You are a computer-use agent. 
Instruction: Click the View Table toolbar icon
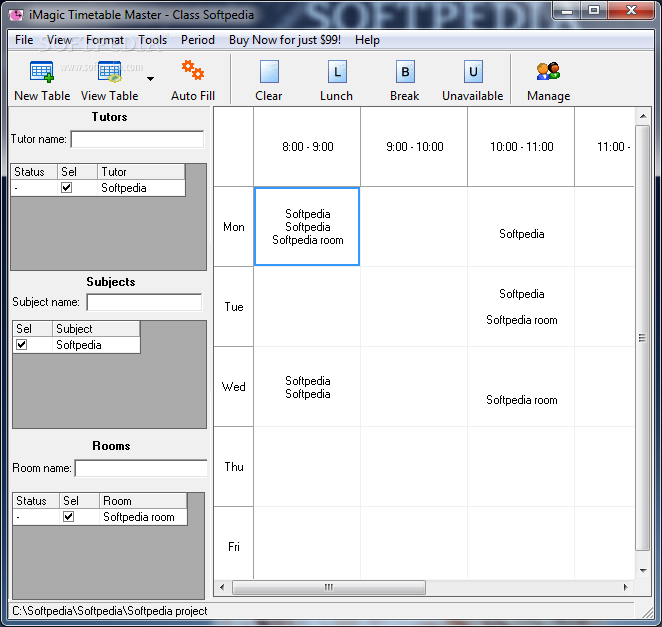[110, 72]
